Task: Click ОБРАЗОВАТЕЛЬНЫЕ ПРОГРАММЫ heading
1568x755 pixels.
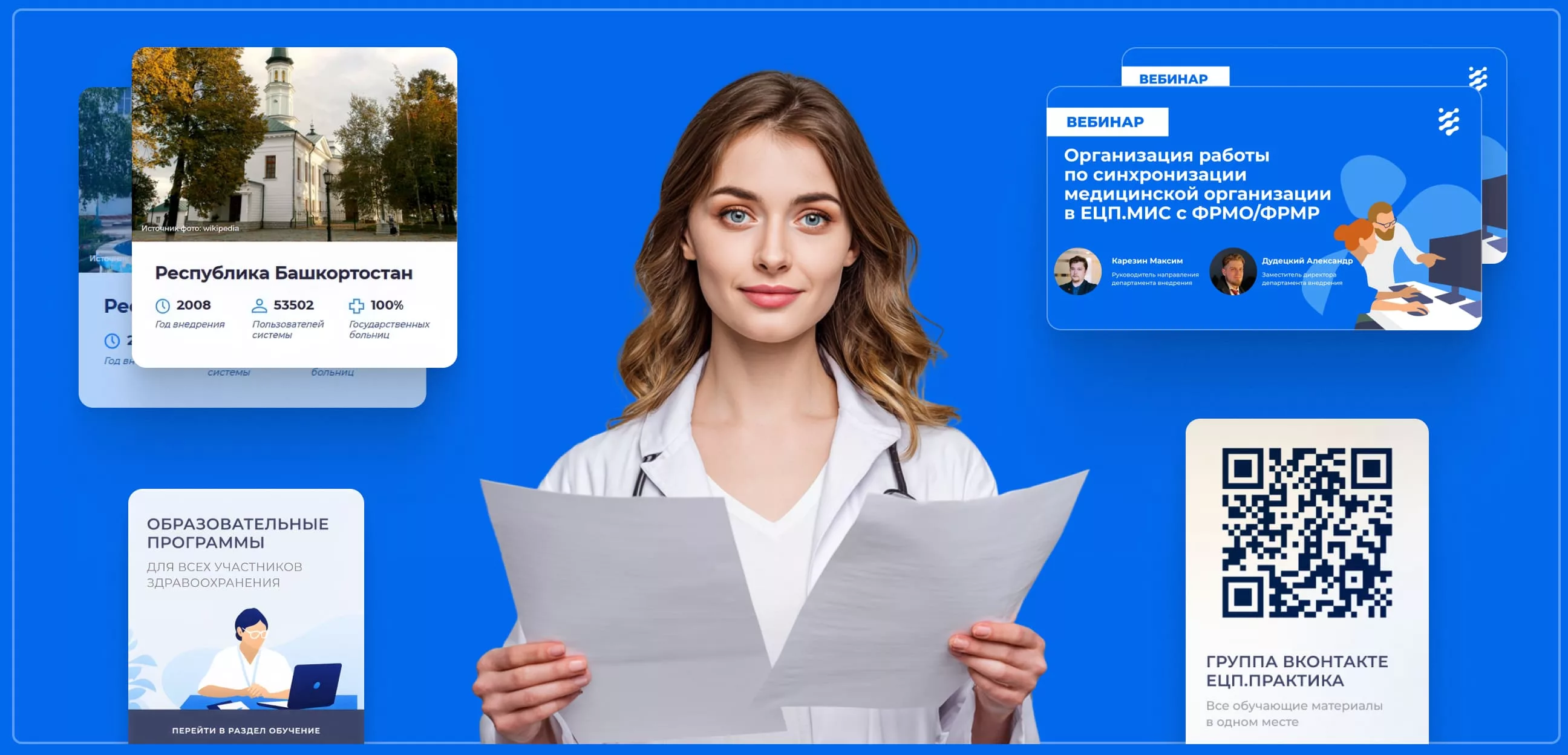Action: point(237,533)
